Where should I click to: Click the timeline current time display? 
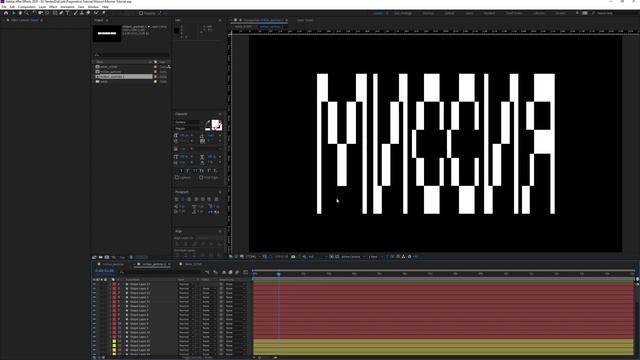[104, 271]
